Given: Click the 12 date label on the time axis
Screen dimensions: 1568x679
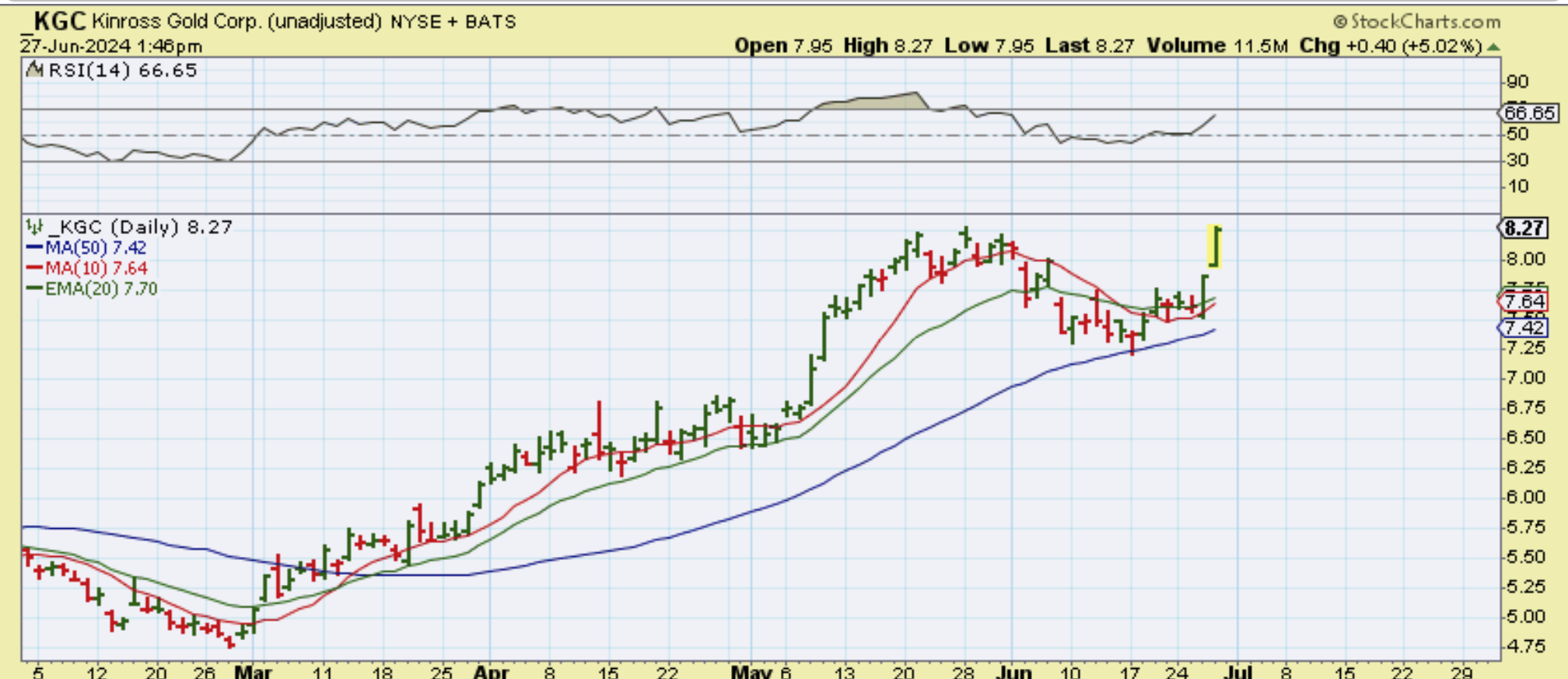Looking at the screenshot, I should click(x=96, y=672).
